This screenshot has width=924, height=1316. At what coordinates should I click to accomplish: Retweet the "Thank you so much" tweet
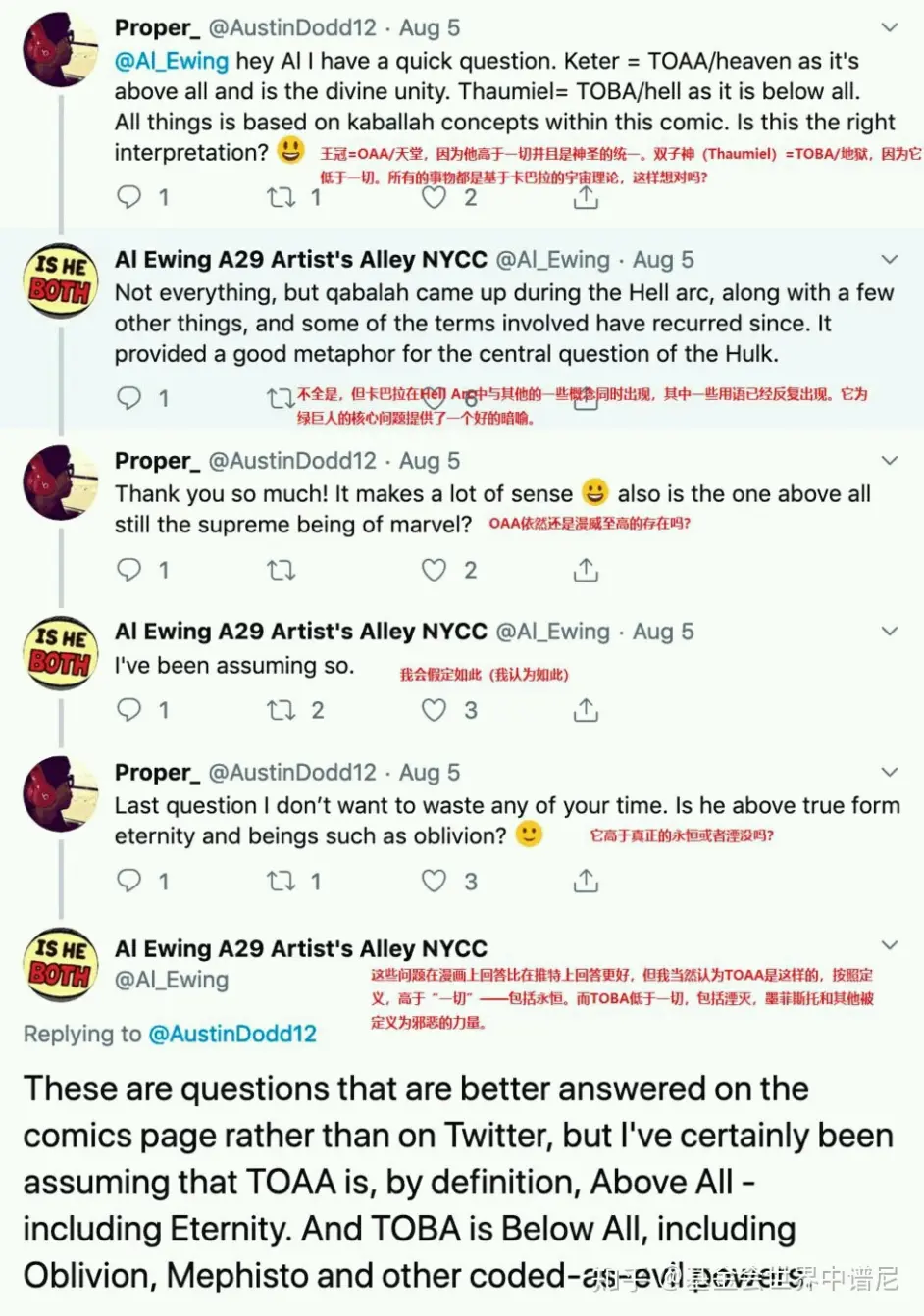click(x=282, y=570)
